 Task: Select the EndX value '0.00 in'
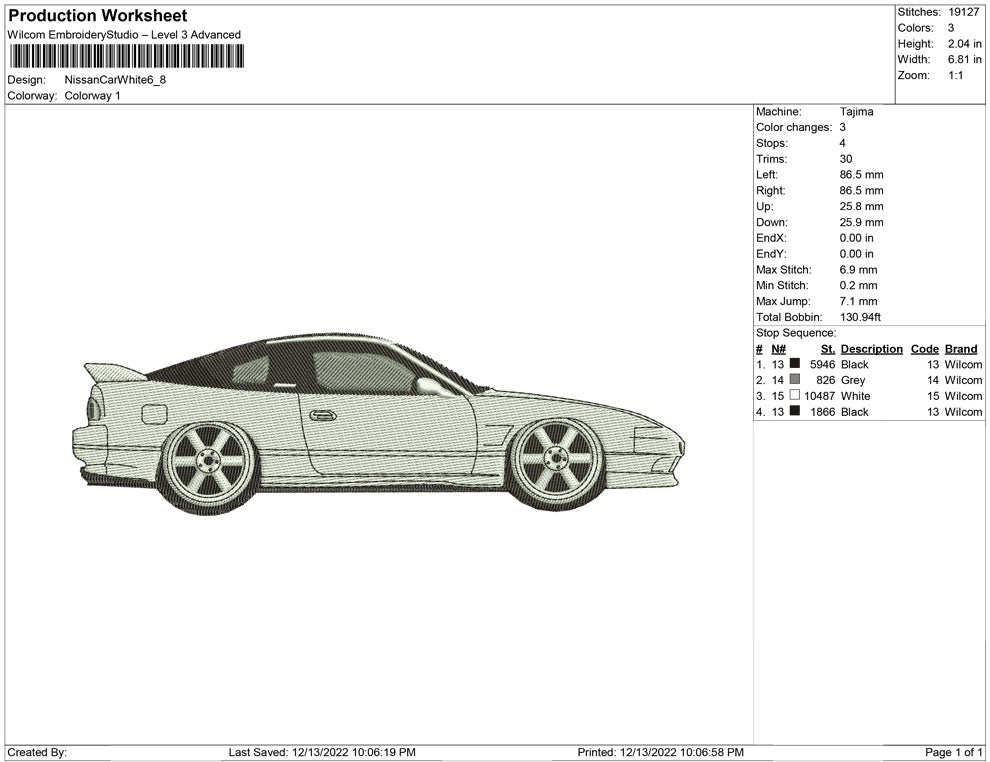point(857,238)
